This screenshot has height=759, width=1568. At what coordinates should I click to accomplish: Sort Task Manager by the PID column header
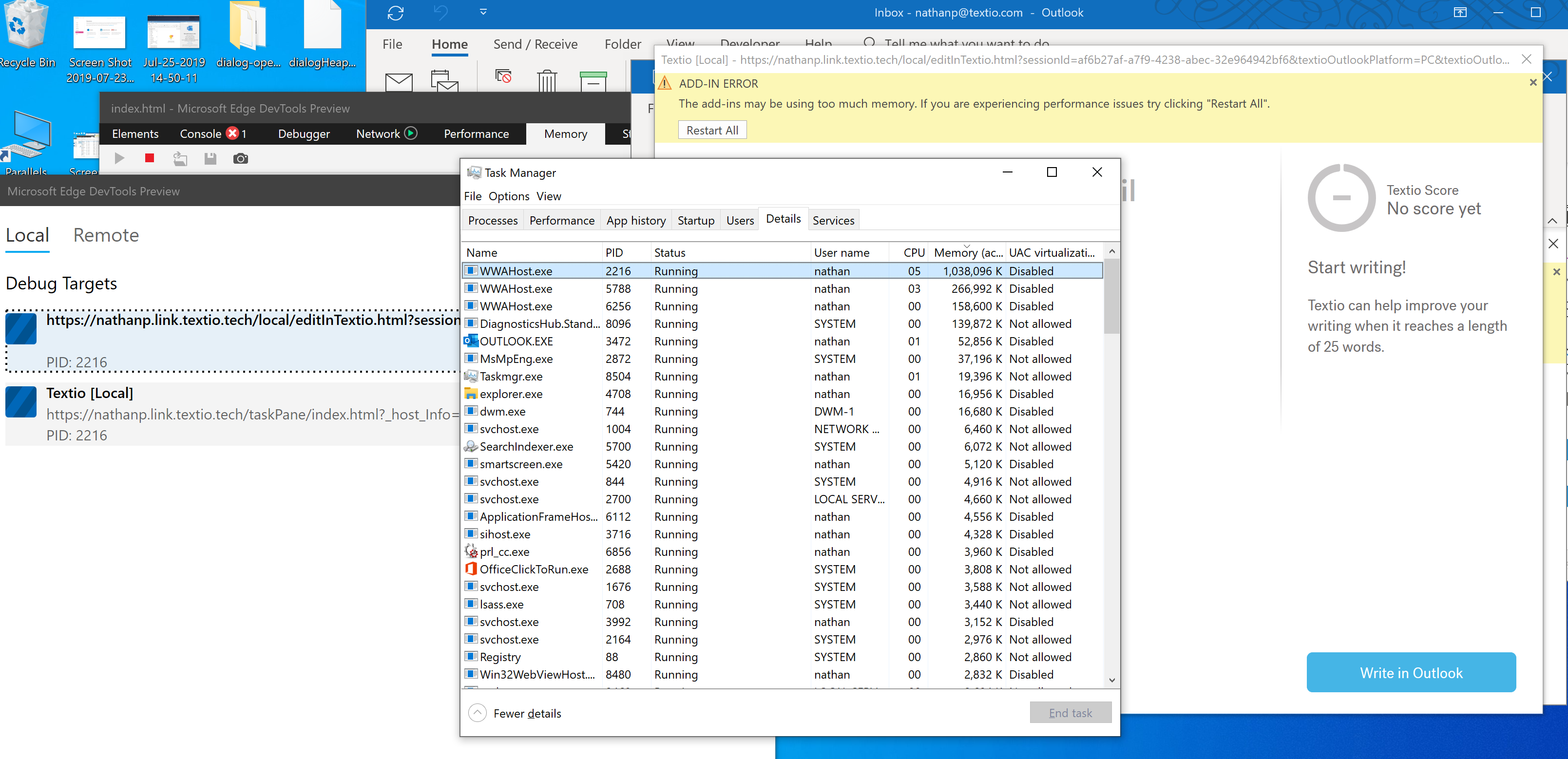tap(626, 253)
